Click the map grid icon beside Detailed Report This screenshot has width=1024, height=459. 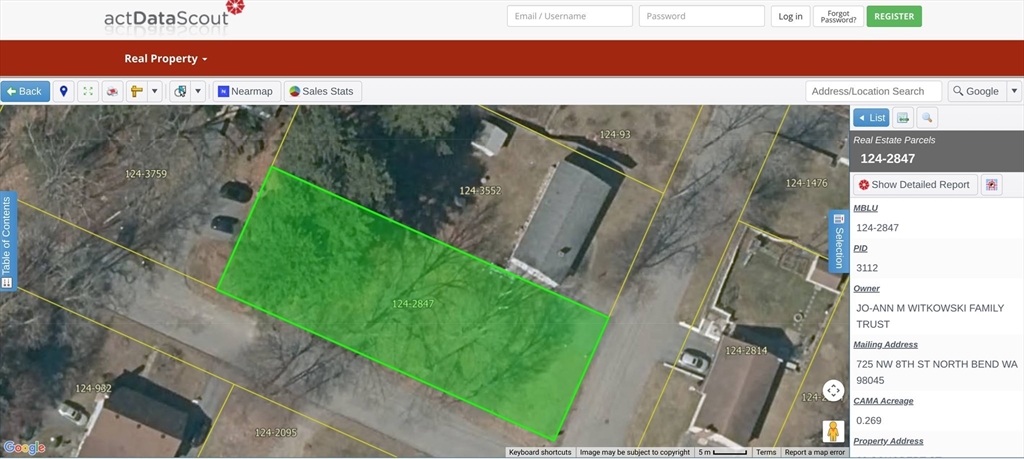992,185
